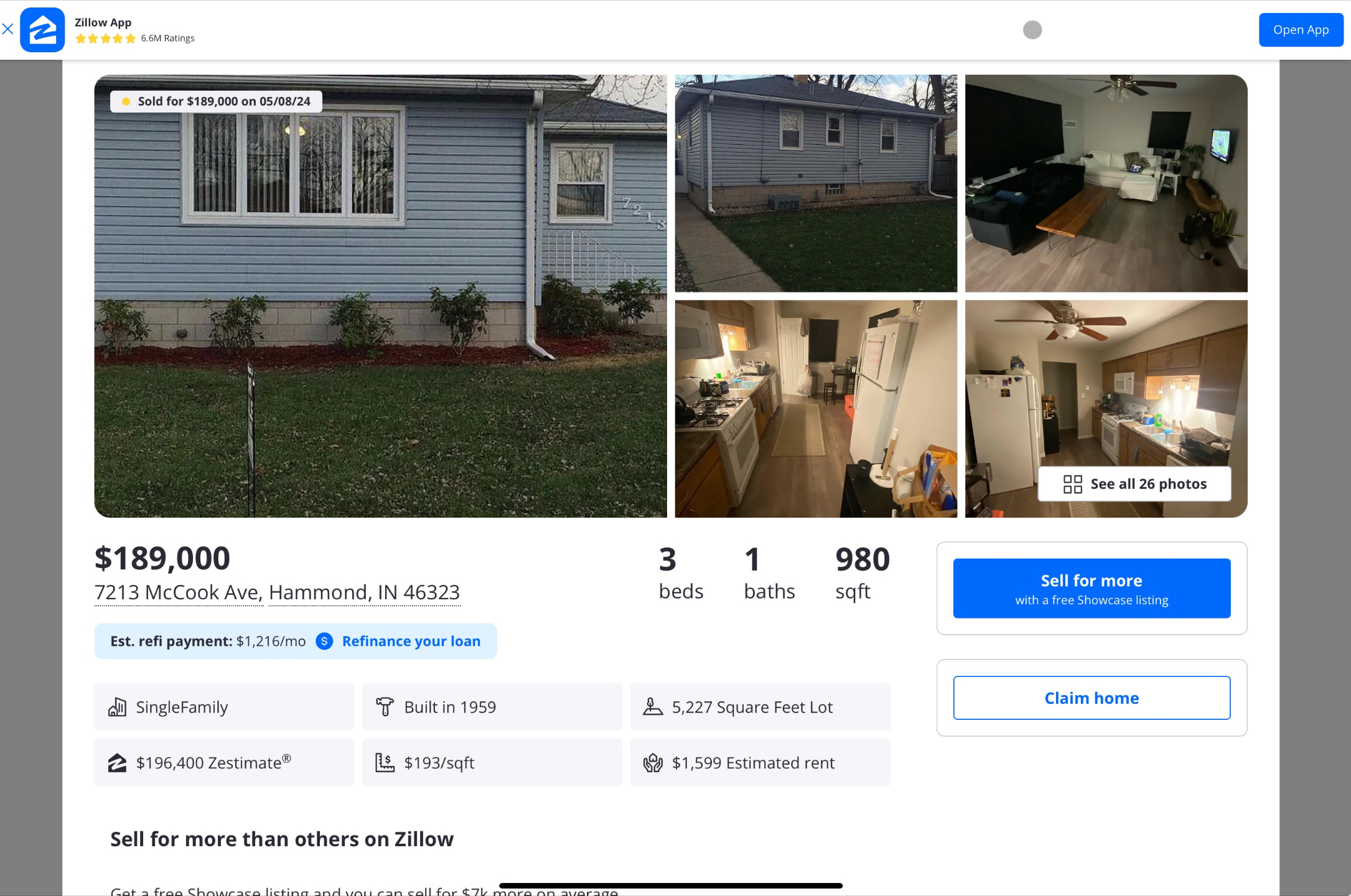Open the main front exterior photo
Screen dimensions: 1351x896
(380, 296)
